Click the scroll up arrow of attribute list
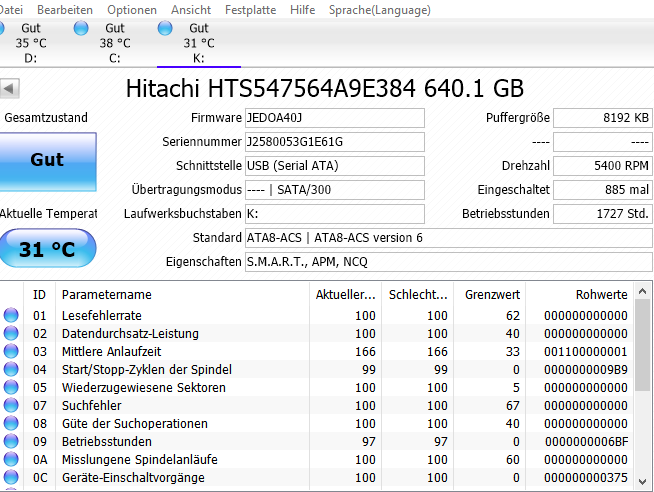Viewport: 654px width, 492px height. click(x=642, y=291)
